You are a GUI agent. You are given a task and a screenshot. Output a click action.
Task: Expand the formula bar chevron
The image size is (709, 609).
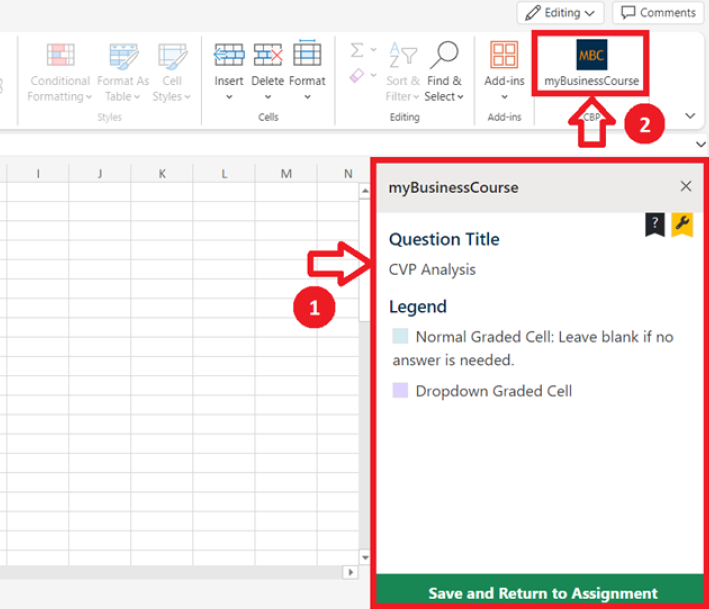(700, 144)
